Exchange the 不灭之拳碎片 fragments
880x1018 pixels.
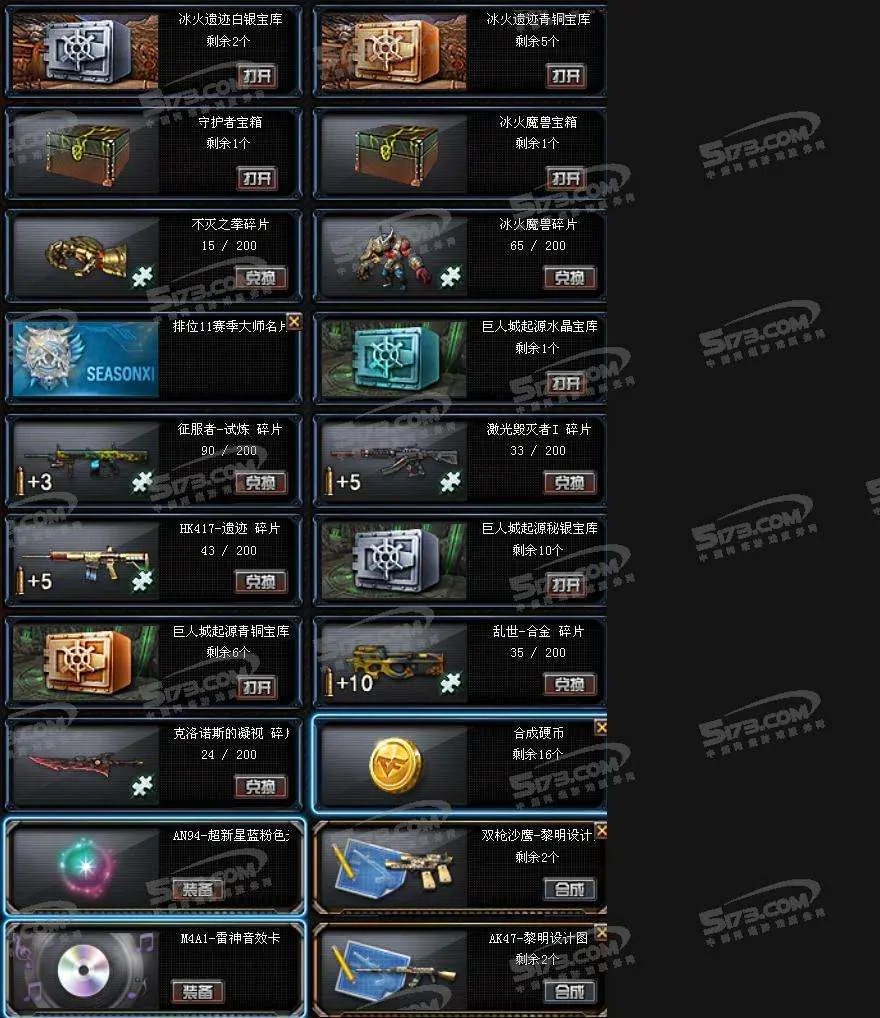click(260, 278)
